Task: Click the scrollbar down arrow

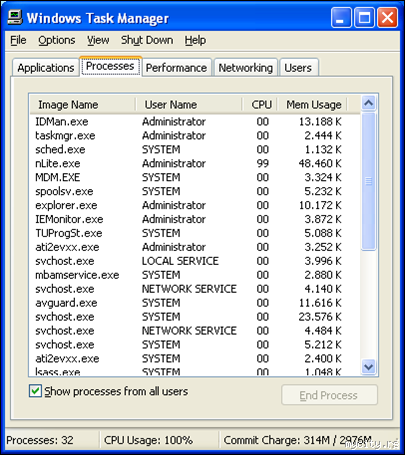Action: coord(369,367)
